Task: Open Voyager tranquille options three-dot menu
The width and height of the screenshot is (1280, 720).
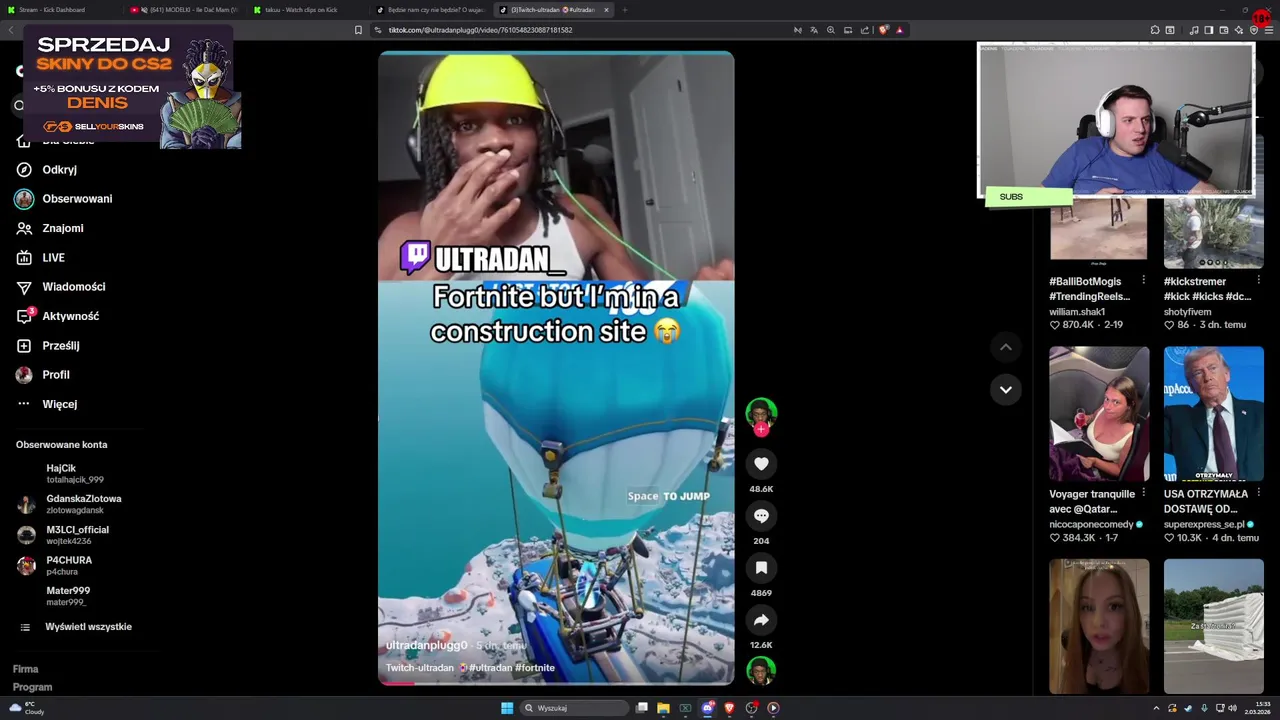Action: click(x=1143, y=493)
